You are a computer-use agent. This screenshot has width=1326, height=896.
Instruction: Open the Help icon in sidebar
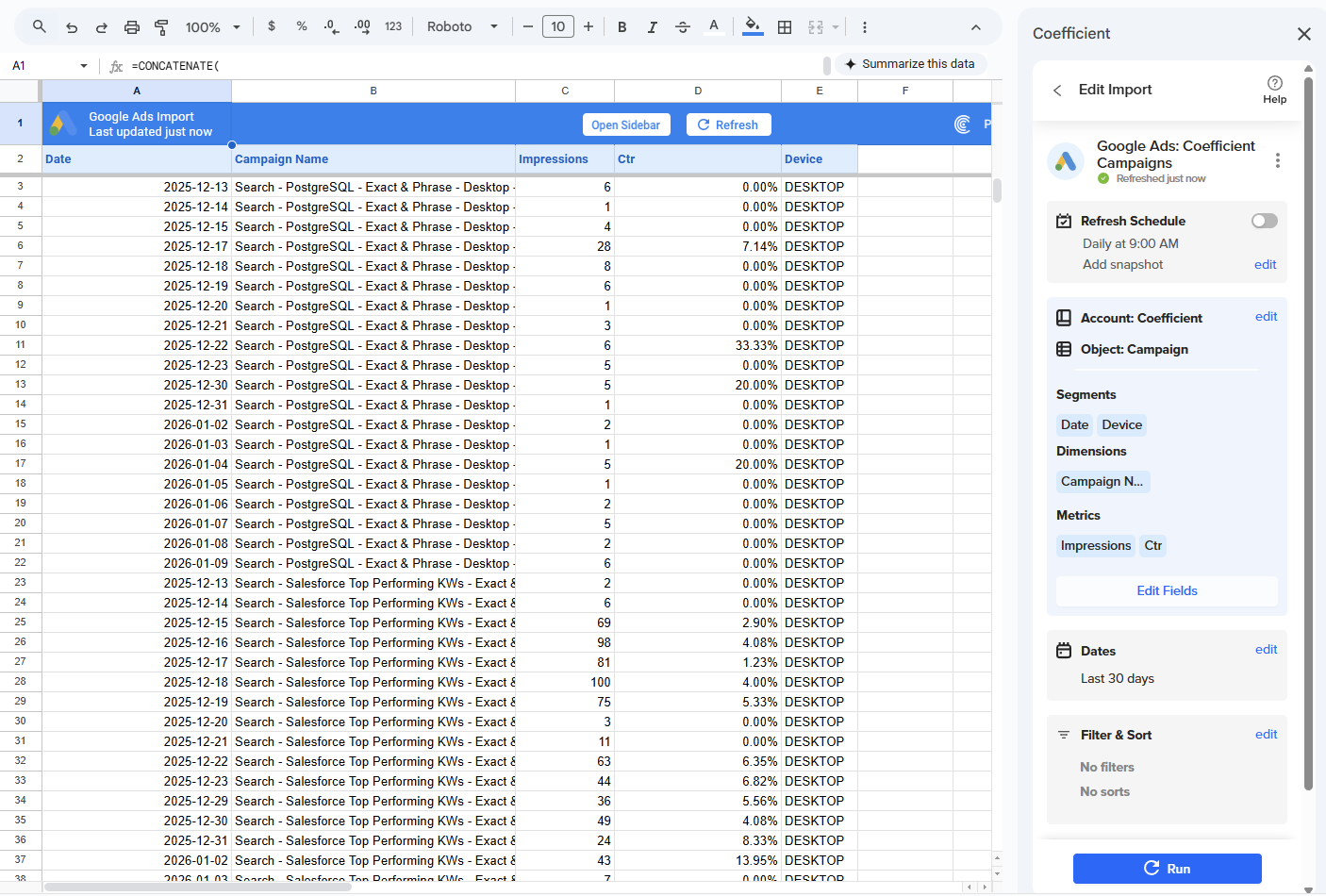[x=1274, y=89]
